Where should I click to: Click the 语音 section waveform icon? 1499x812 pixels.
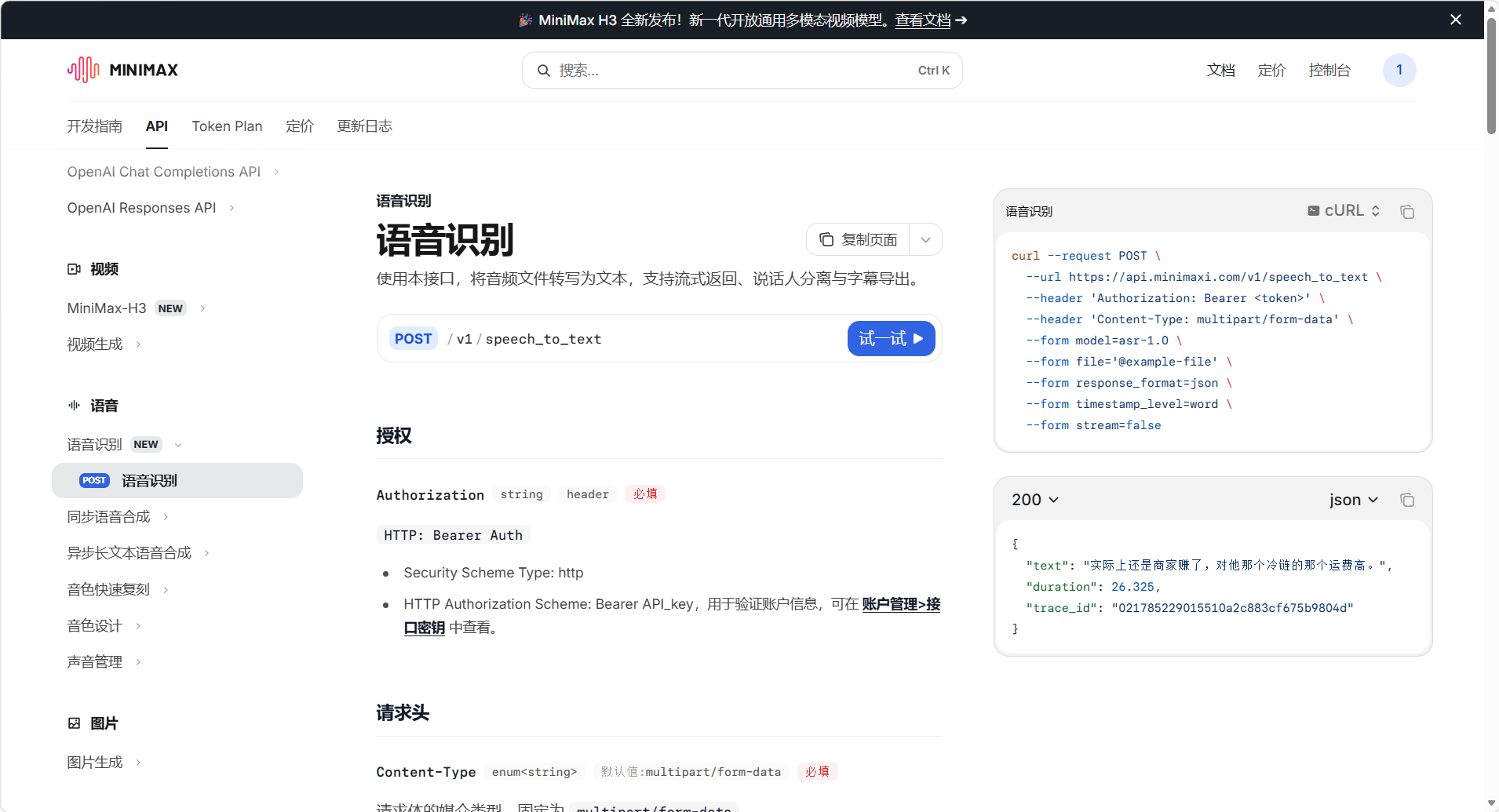[x=74, y=406]
